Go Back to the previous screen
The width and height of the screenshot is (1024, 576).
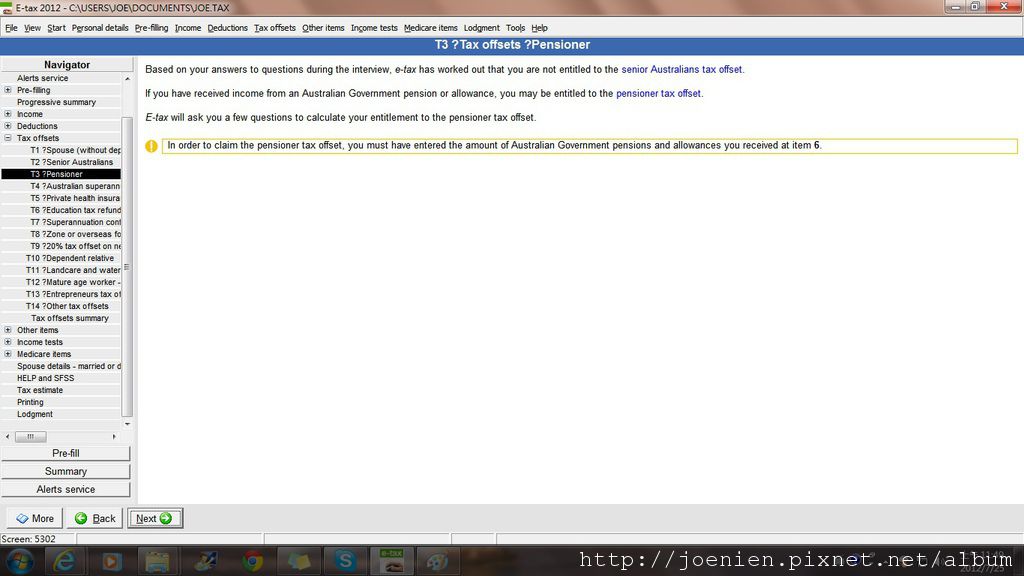pyautogui.click(x=95, y=519)
